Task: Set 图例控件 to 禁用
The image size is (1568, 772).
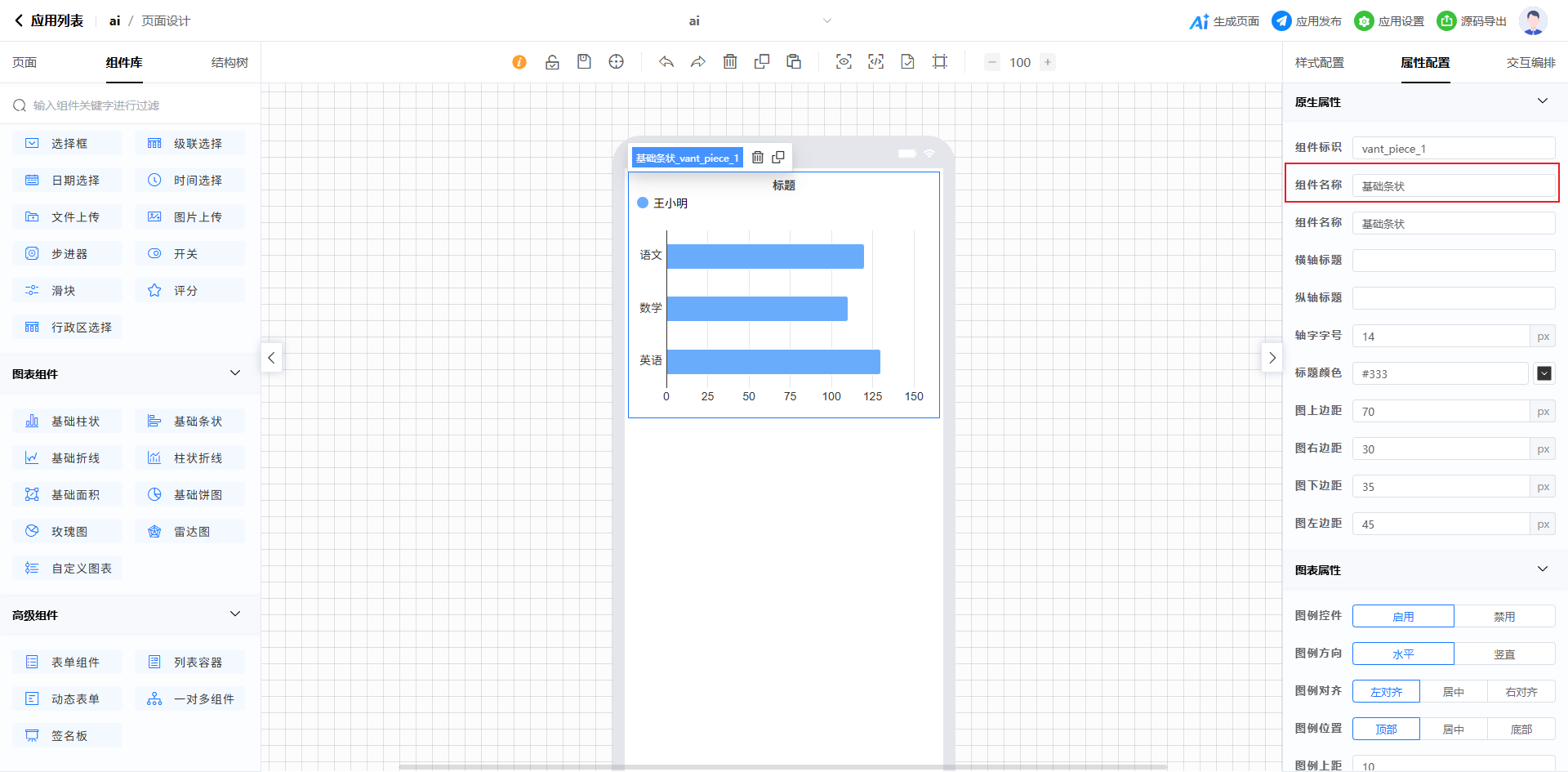Action: 1504,617
